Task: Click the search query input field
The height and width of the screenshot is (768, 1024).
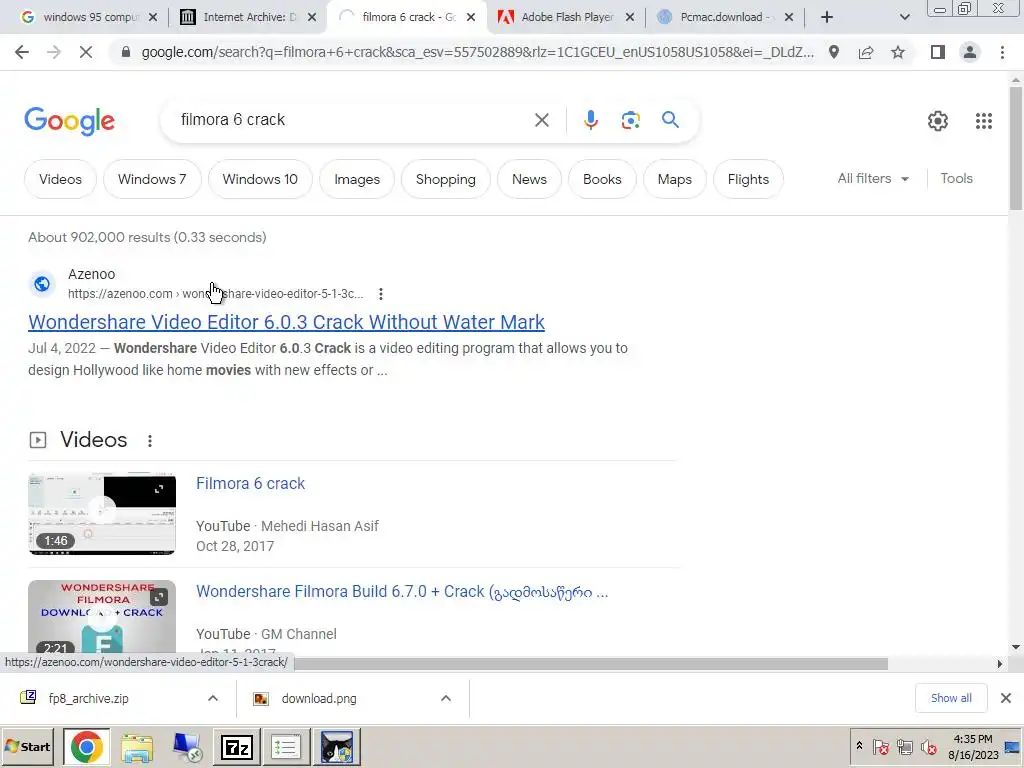Action: point(353,120)
